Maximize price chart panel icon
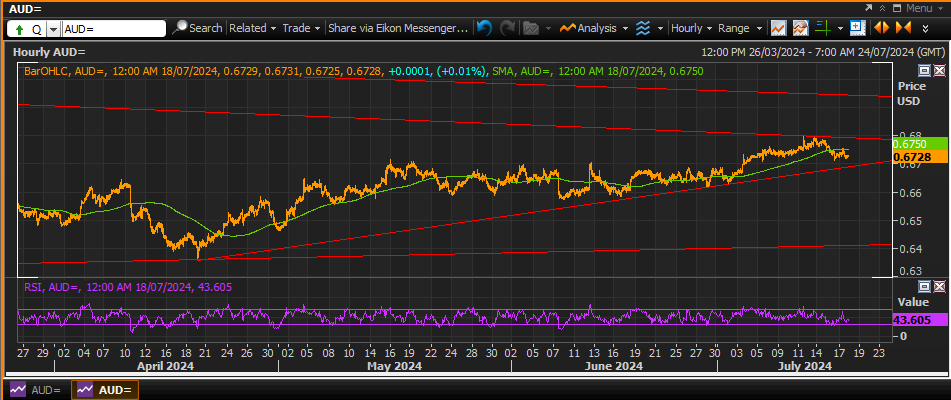 point(924,71)
